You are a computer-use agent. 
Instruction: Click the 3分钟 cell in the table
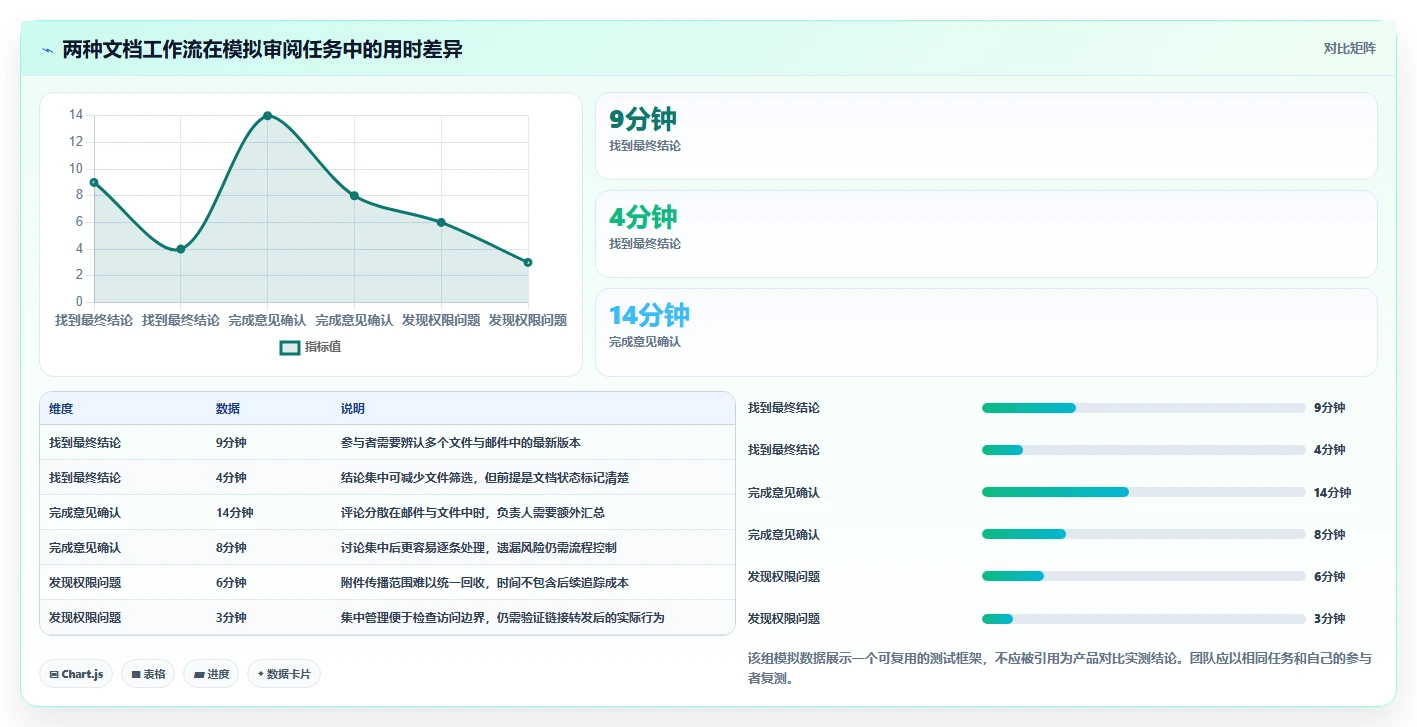[231, 618]
